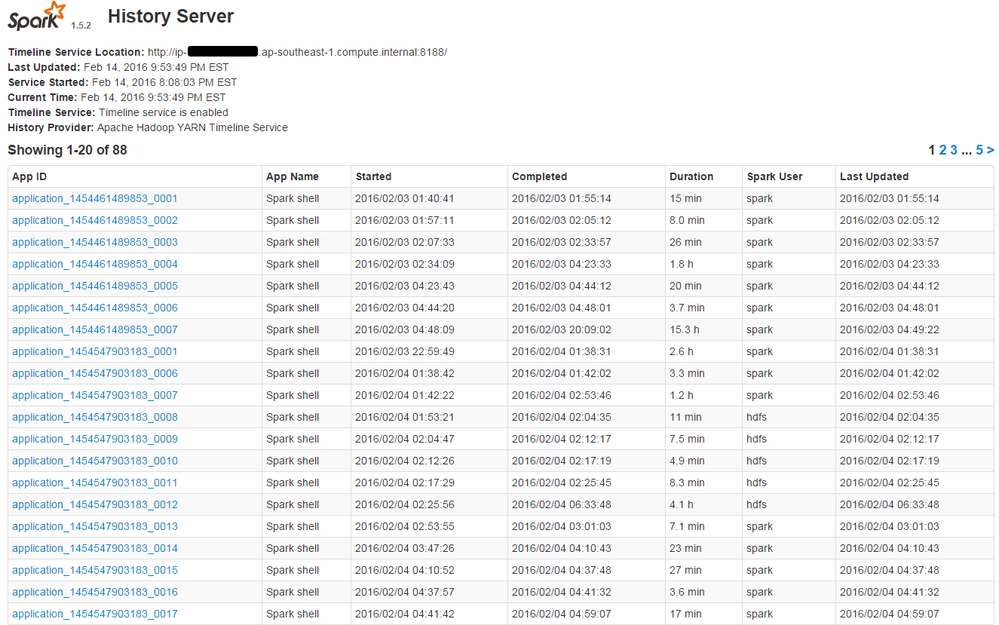Open application_1454461489853_0002

click(94, 220)
